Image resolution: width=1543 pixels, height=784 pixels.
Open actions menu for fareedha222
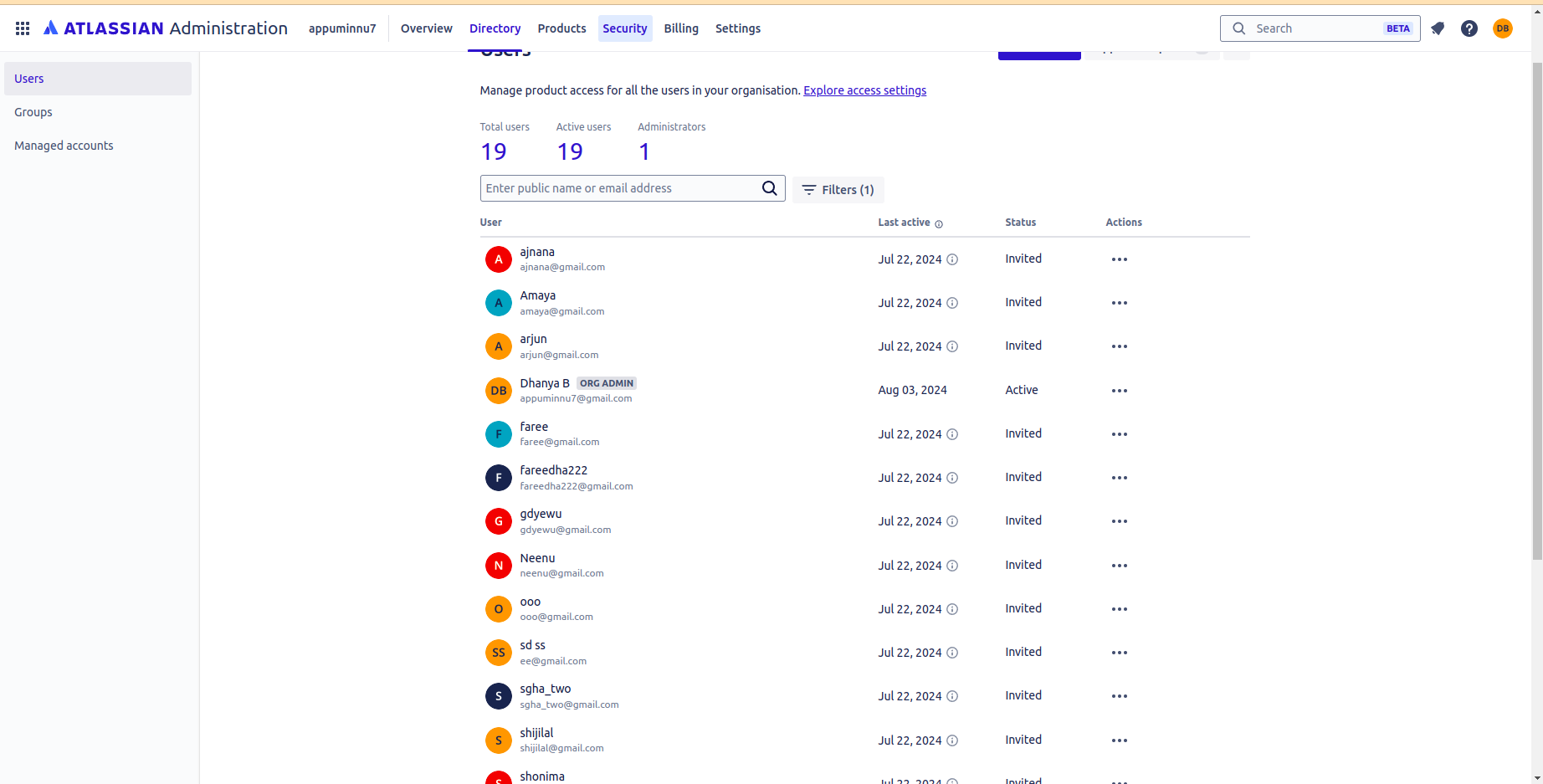(1119, 478)
